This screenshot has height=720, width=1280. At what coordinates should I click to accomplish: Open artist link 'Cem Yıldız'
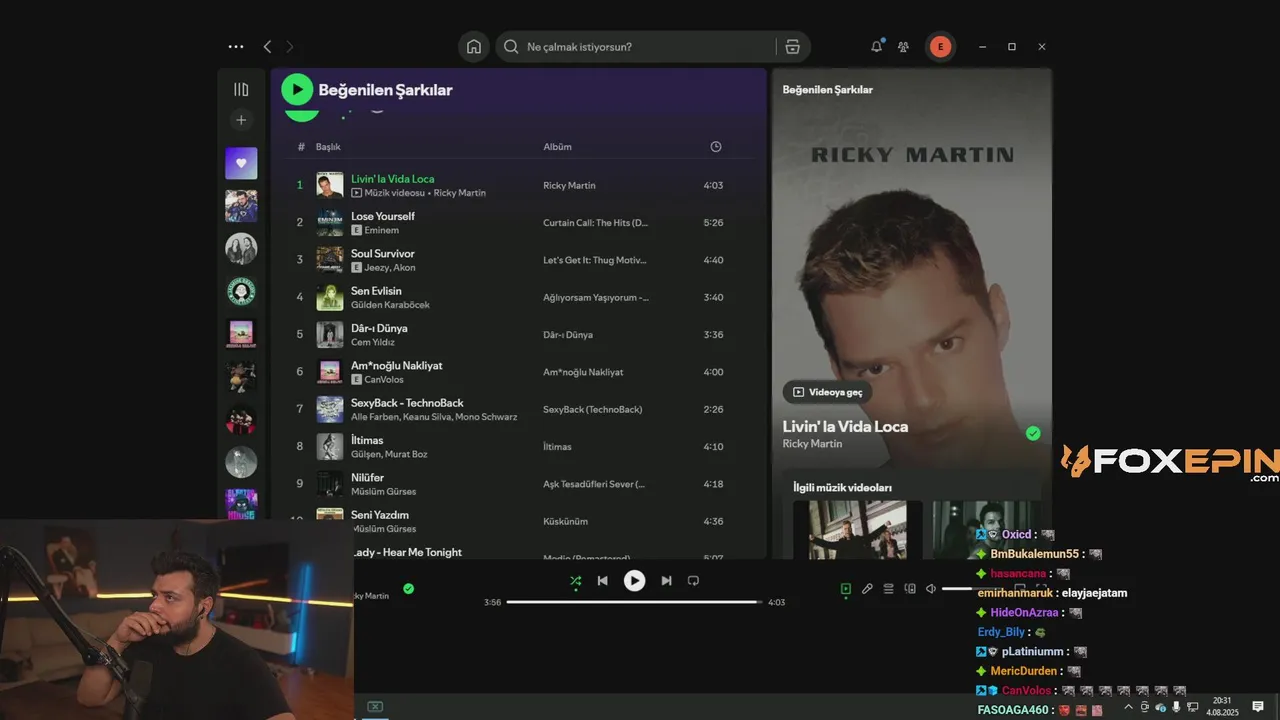pyautogui.click(x=373, y=342)
